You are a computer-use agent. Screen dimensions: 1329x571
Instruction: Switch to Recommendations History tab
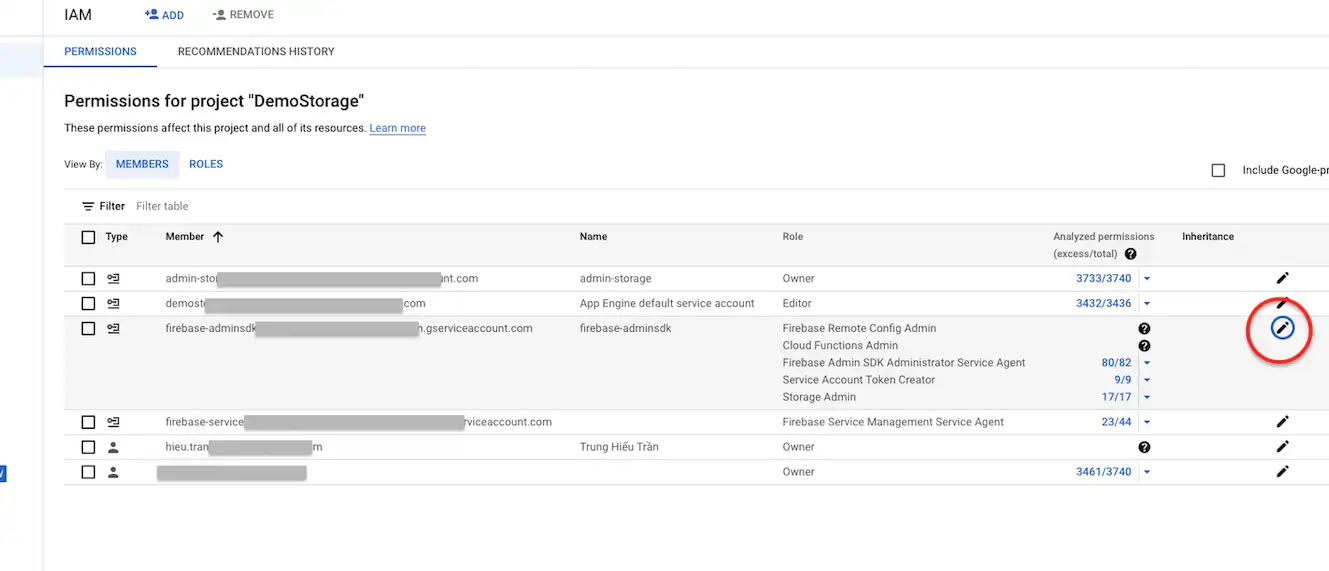[x=256, y=51]
